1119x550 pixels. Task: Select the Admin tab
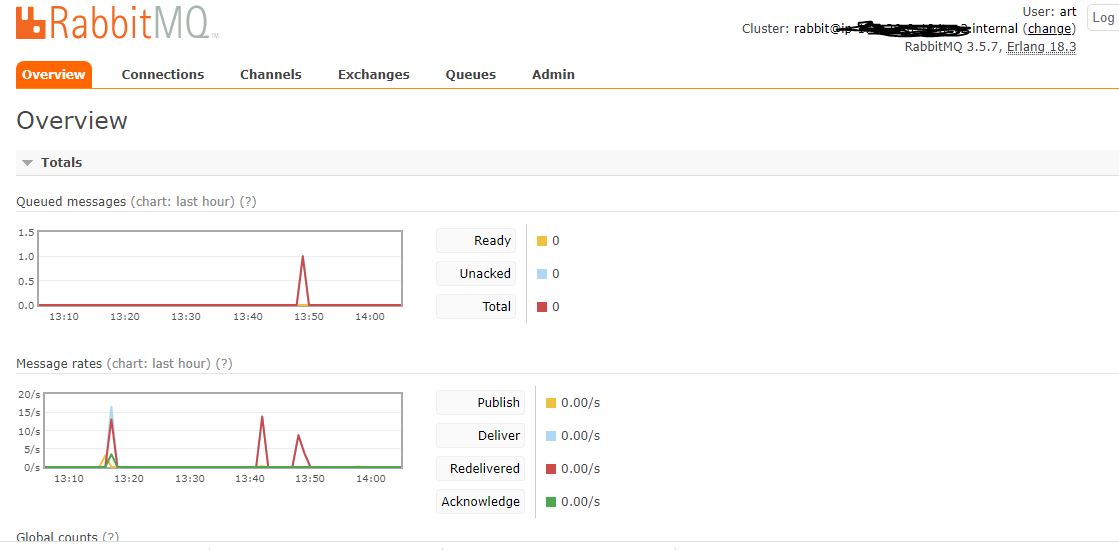coord(553,75)
